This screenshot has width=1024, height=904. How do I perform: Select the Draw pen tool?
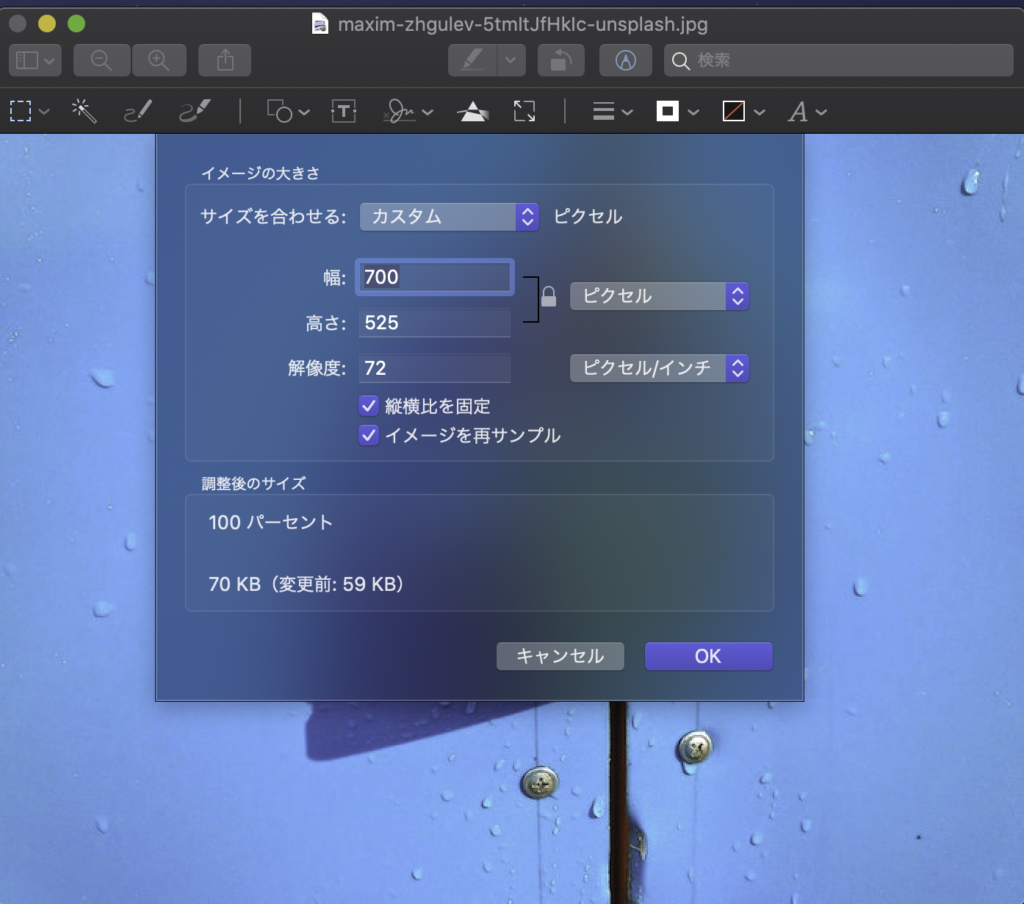(x=194, y=111)
